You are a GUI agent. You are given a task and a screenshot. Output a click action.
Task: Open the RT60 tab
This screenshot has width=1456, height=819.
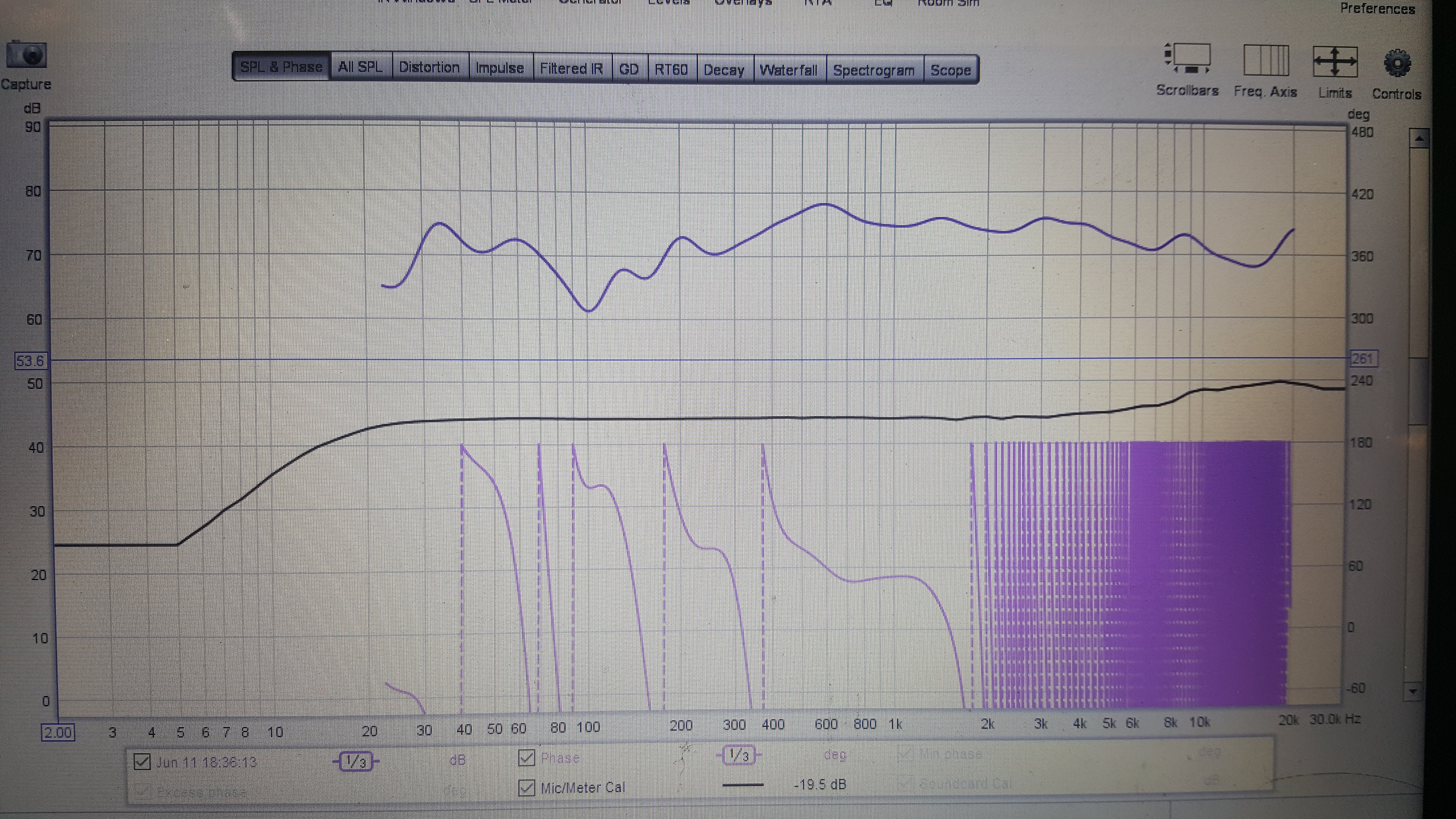pos(672,70)
